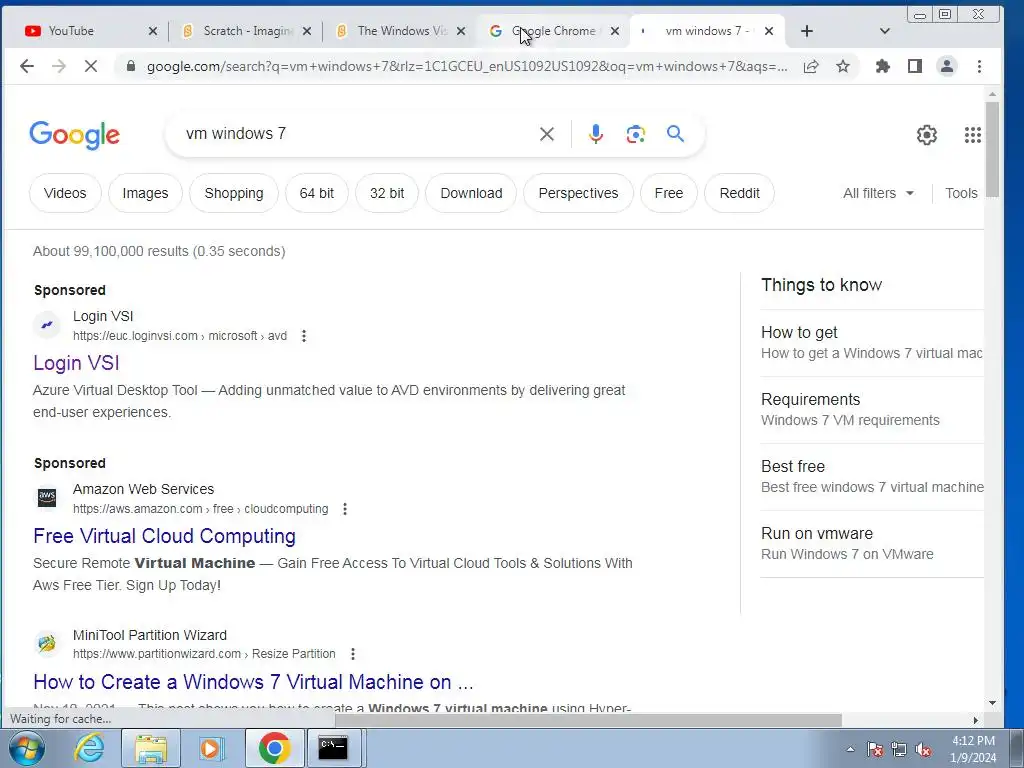
Task: Open the Login VSI sponsored link
Action: tap(76, 363)
